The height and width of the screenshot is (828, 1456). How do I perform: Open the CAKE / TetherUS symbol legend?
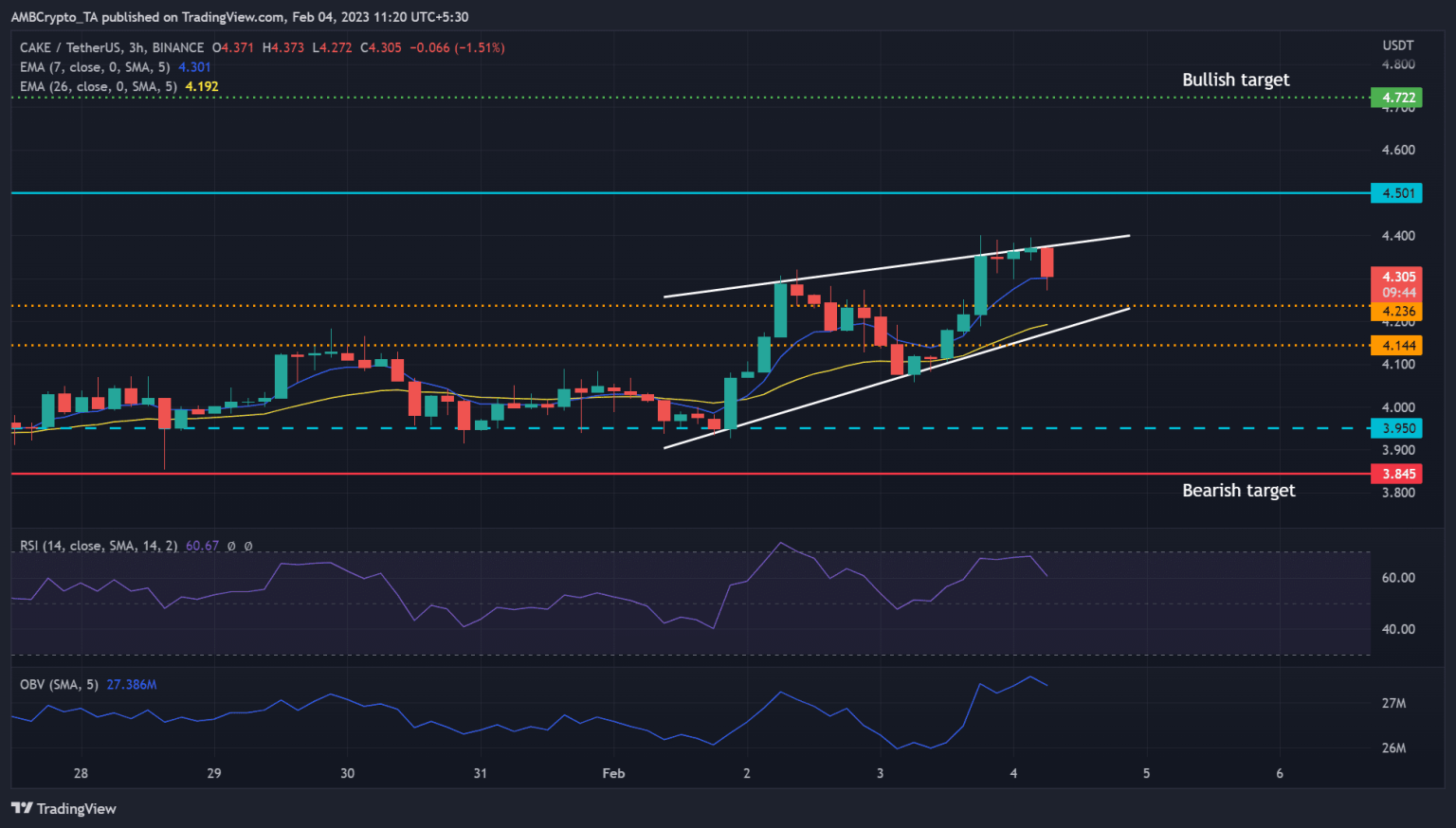click(x=112, y=47)
